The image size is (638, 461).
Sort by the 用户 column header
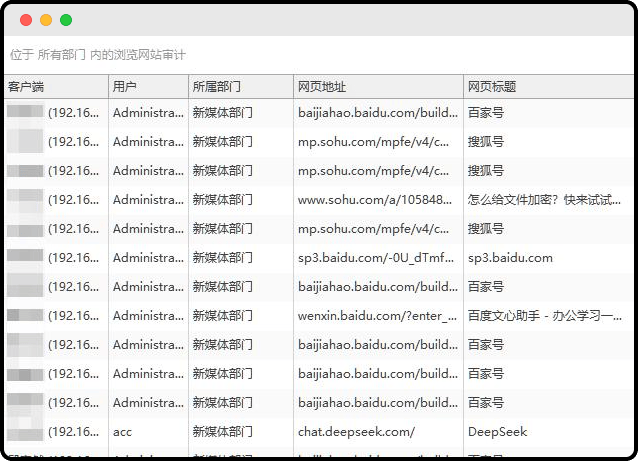click(149, 86)
